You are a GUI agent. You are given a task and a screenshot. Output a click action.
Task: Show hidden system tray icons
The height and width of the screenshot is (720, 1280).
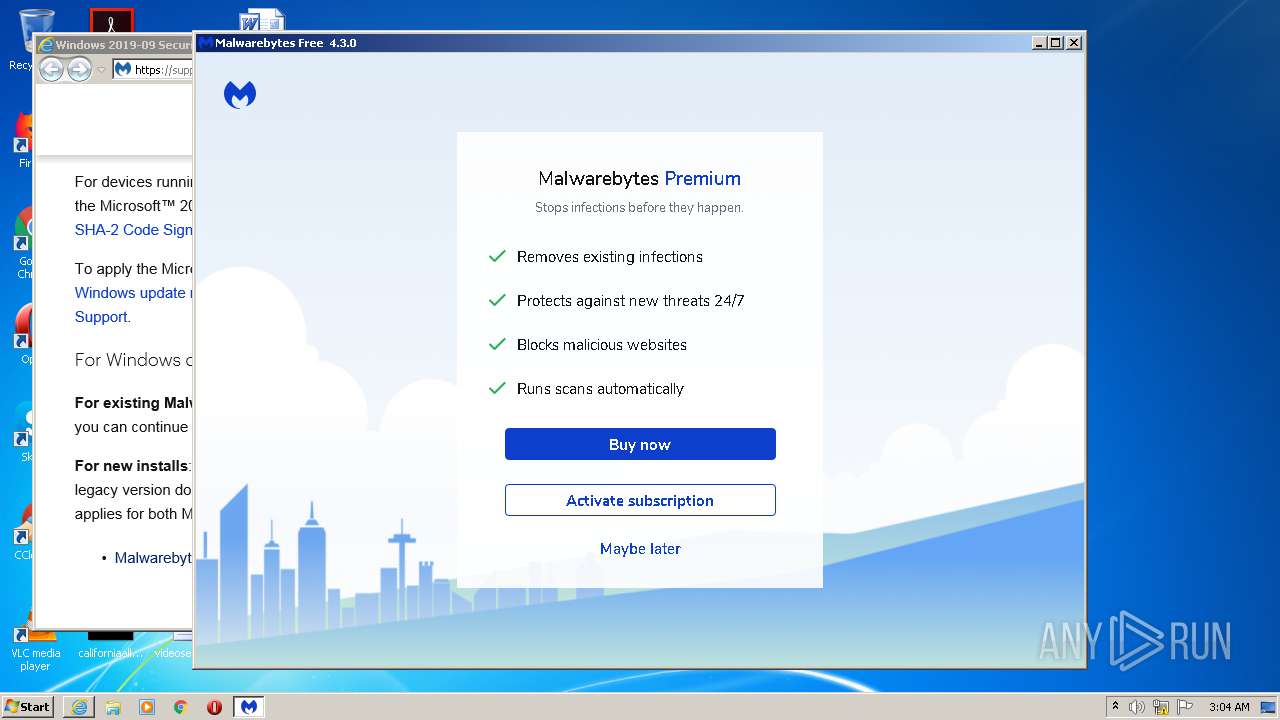[x=1115, y=707]
